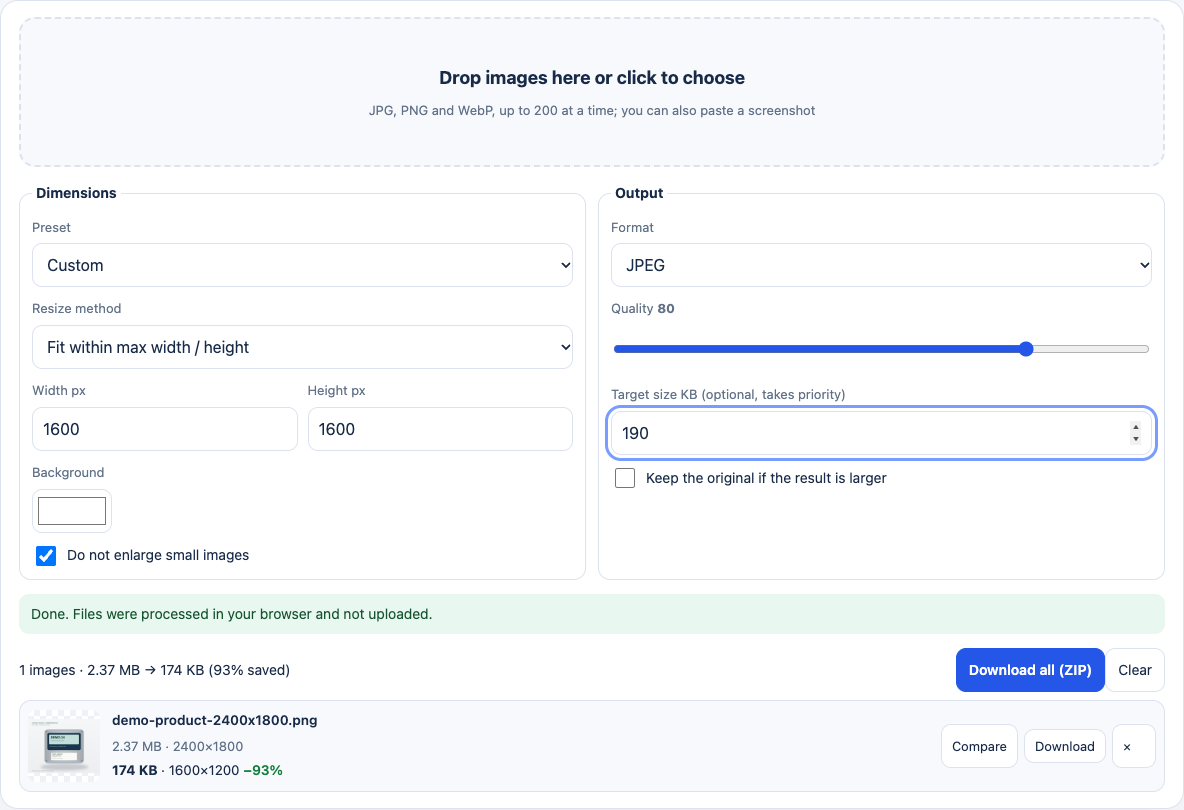
Task: Click the Width px input field
Action: click(165, 430)
